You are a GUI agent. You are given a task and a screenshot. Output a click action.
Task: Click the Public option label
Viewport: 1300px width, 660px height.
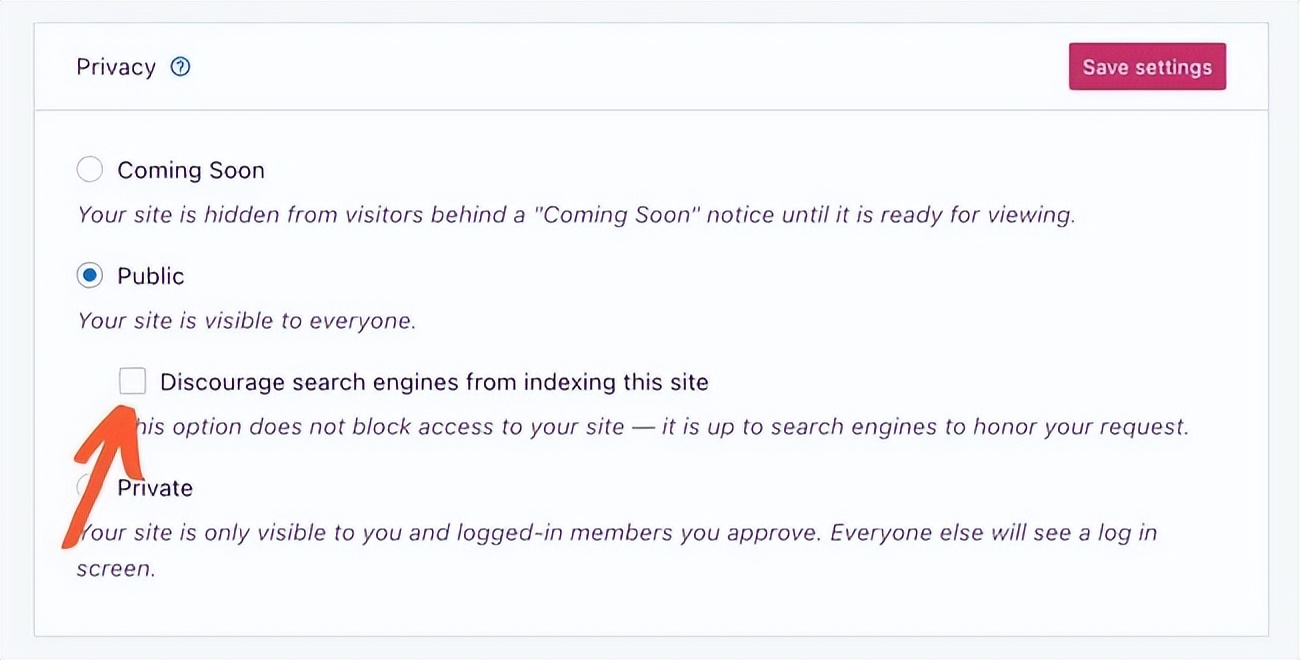(x=151, y=276)
